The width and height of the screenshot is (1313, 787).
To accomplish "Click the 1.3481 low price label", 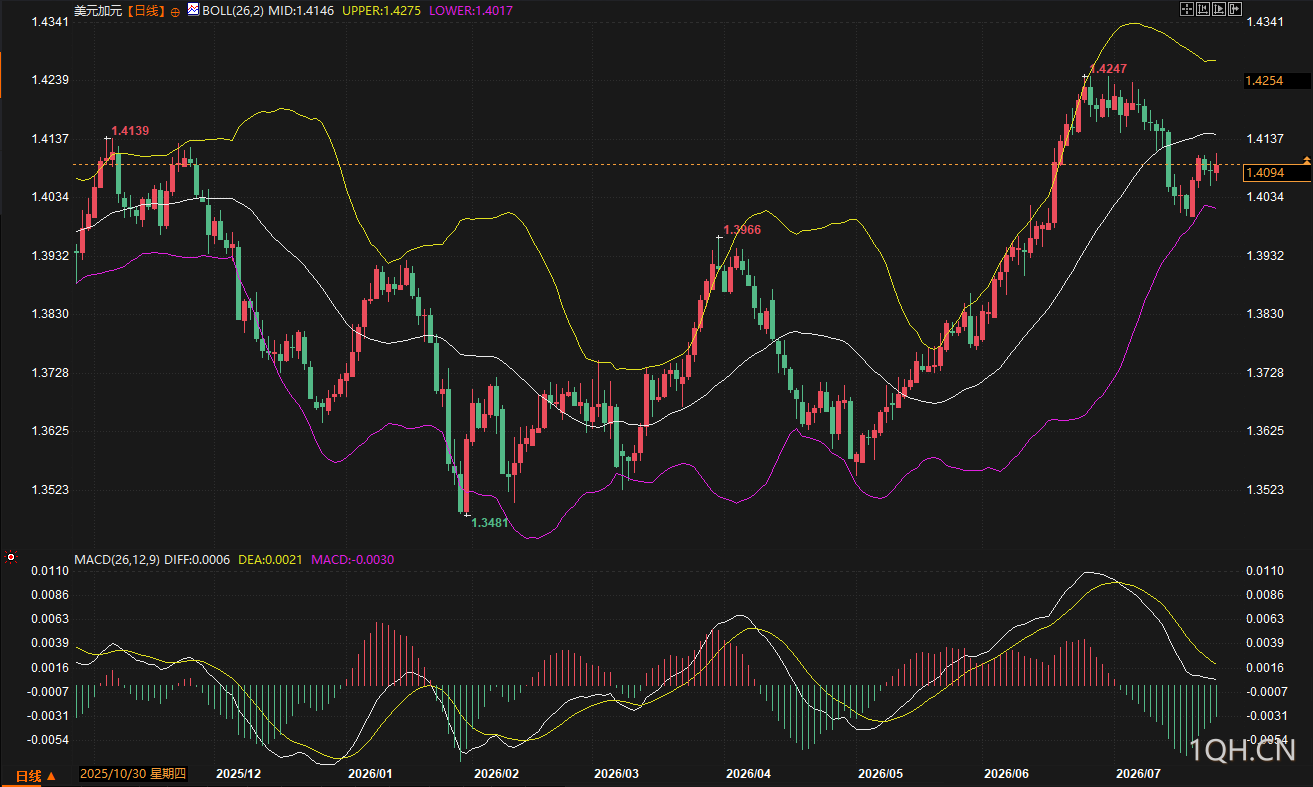I will [x=490, y=523].
